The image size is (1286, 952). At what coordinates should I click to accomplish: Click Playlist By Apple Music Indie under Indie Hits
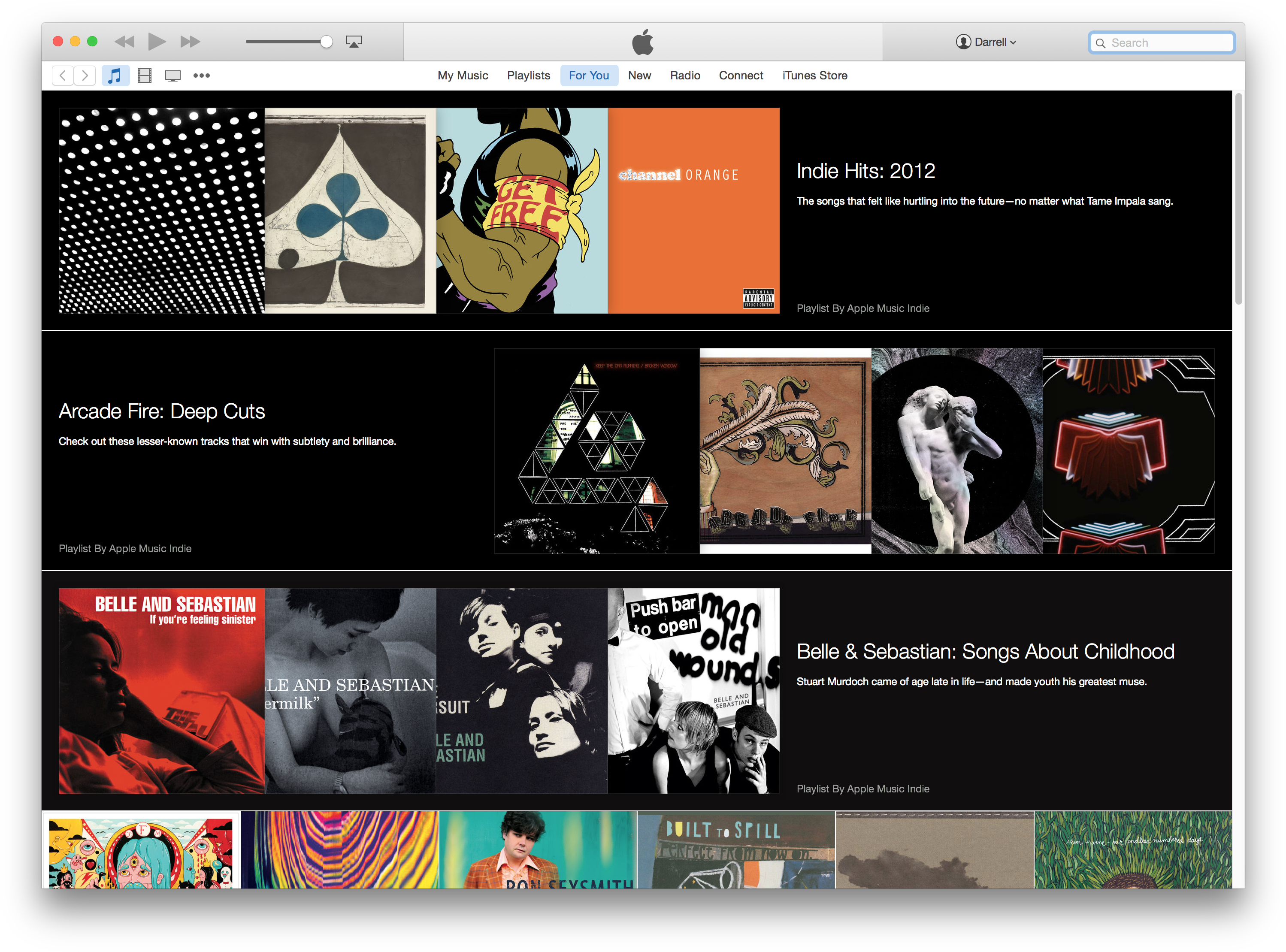(x=862, y=308)
